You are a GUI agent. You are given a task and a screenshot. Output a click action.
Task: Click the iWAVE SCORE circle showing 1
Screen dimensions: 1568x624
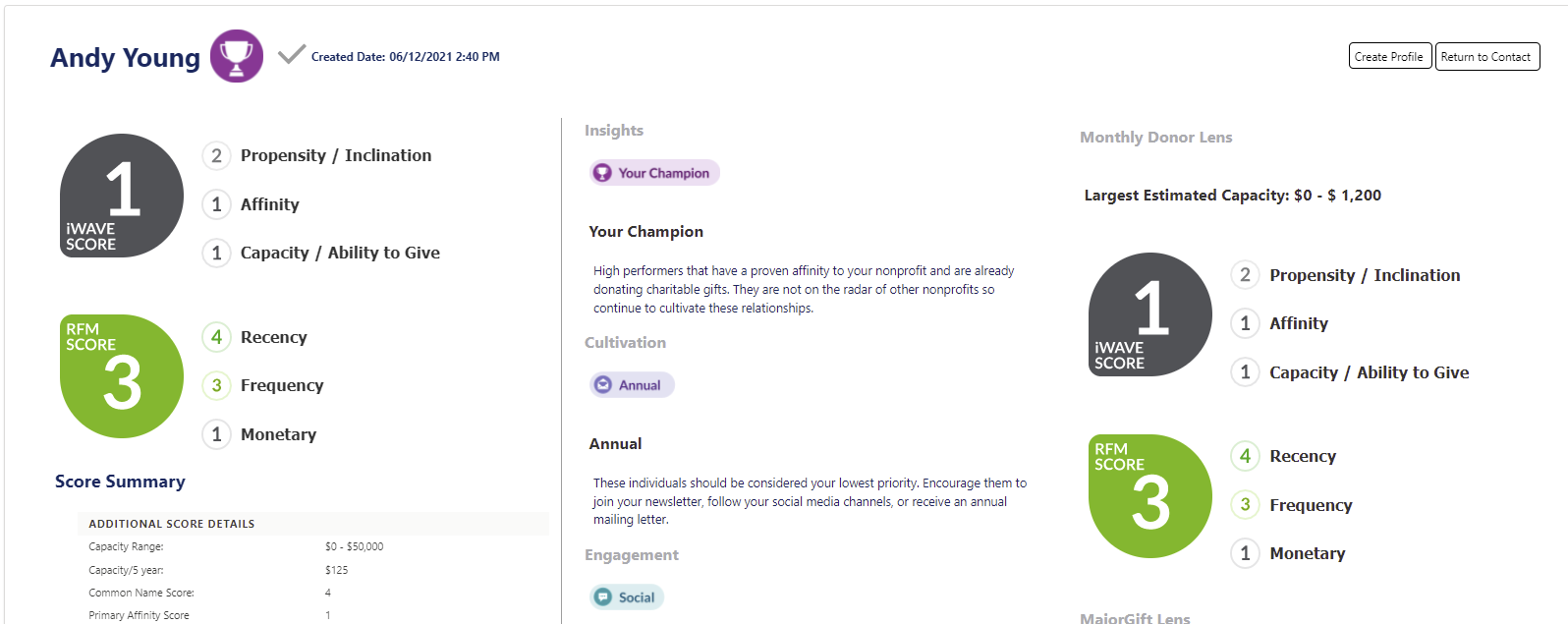121,196
